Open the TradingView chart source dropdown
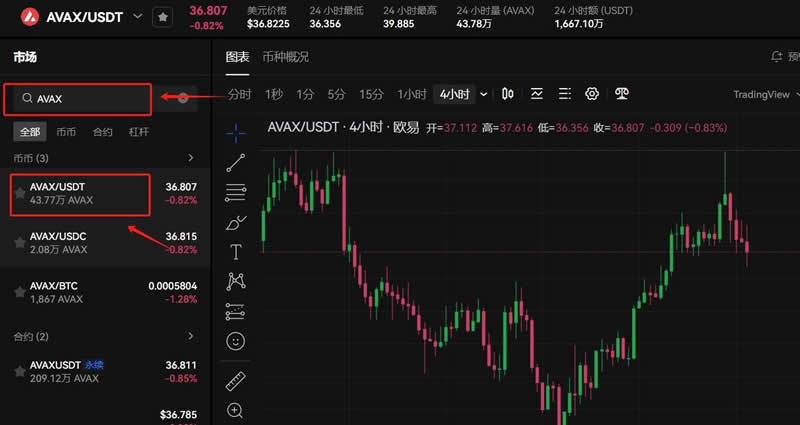Screen dimensions: 800x425 [765, 94]
